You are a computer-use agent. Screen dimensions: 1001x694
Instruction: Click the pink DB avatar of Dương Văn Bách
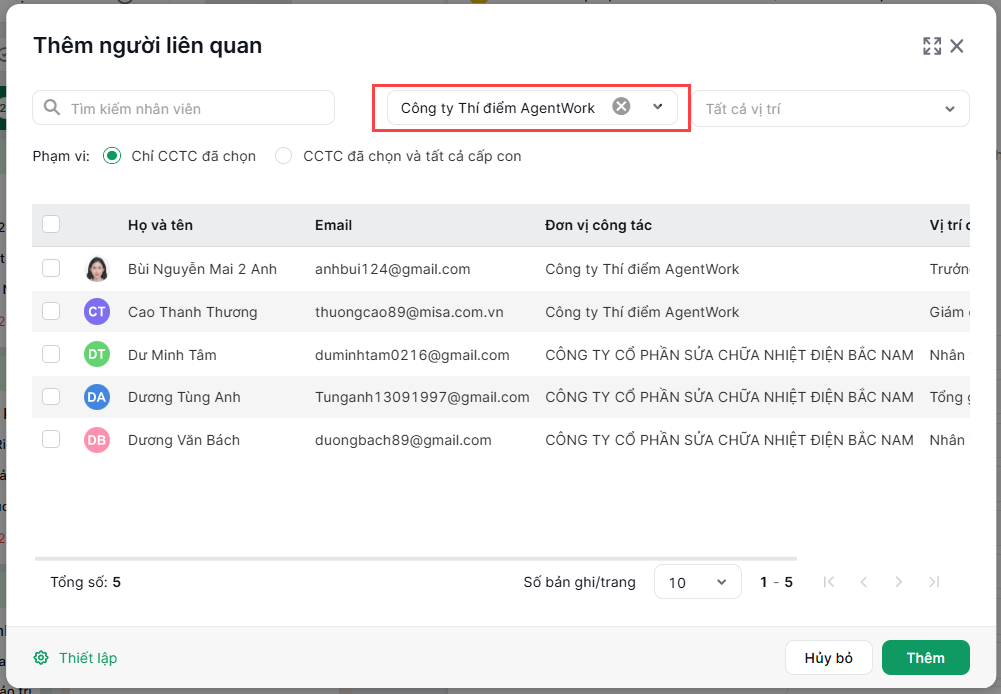pos(97,440)
